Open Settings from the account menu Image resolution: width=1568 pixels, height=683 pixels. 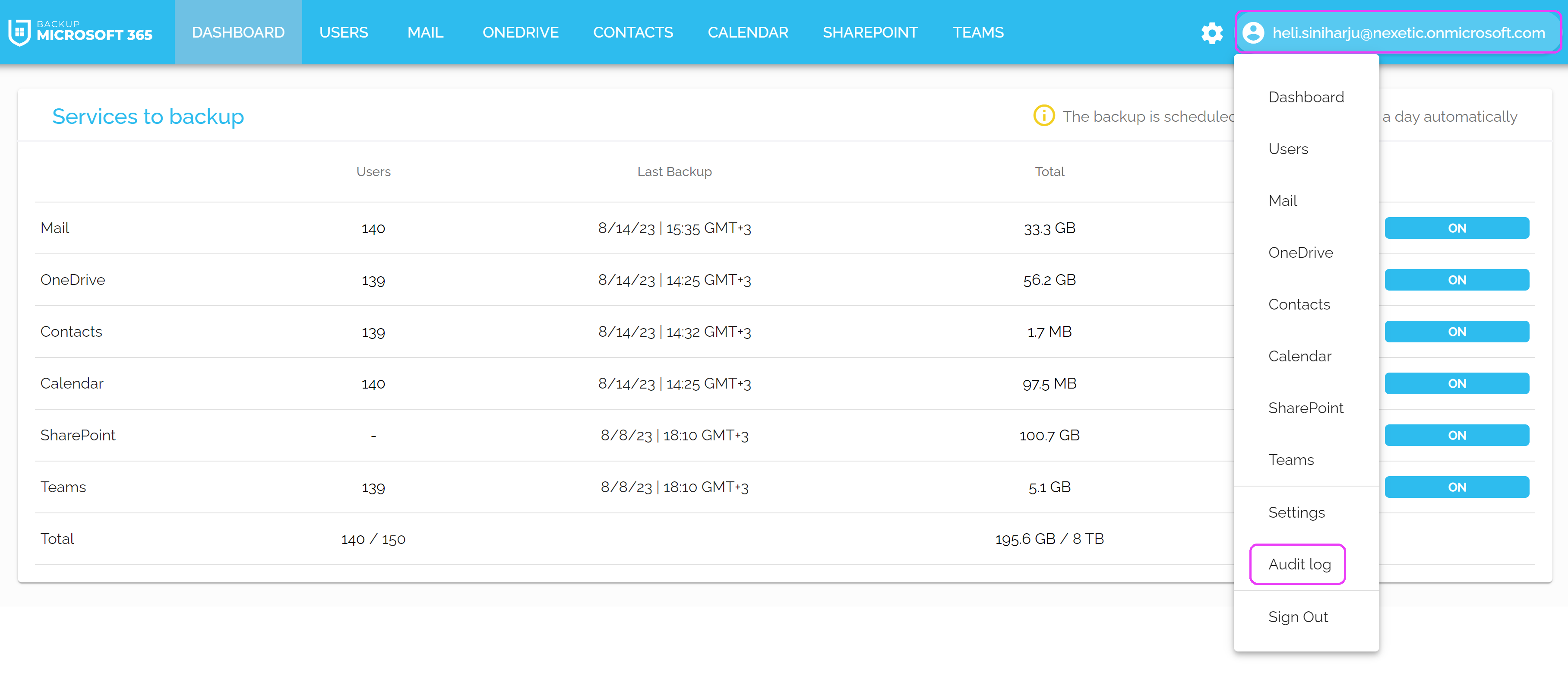coord(1306,512)
